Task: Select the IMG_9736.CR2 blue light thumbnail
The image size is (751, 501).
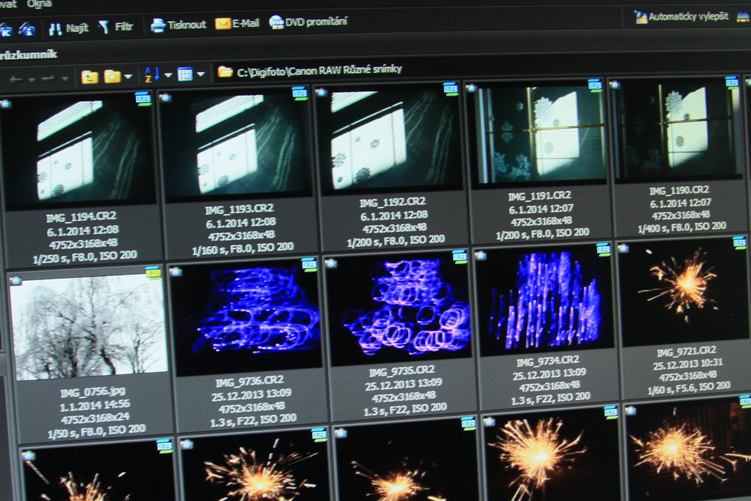Action: pyautogui.click(x=247, y=316)
